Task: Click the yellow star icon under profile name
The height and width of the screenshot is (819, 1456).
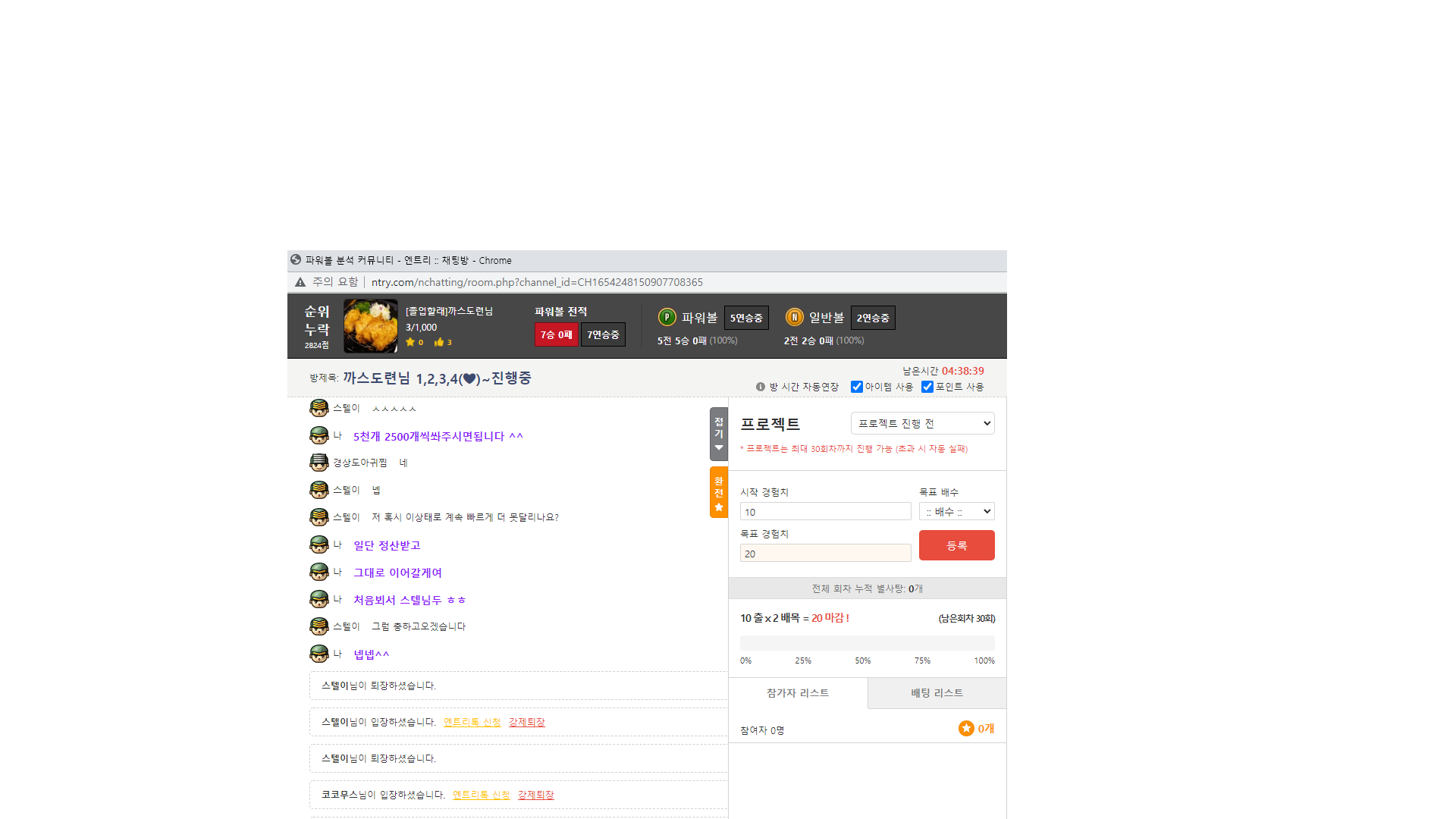Action: tap(410, 343)
